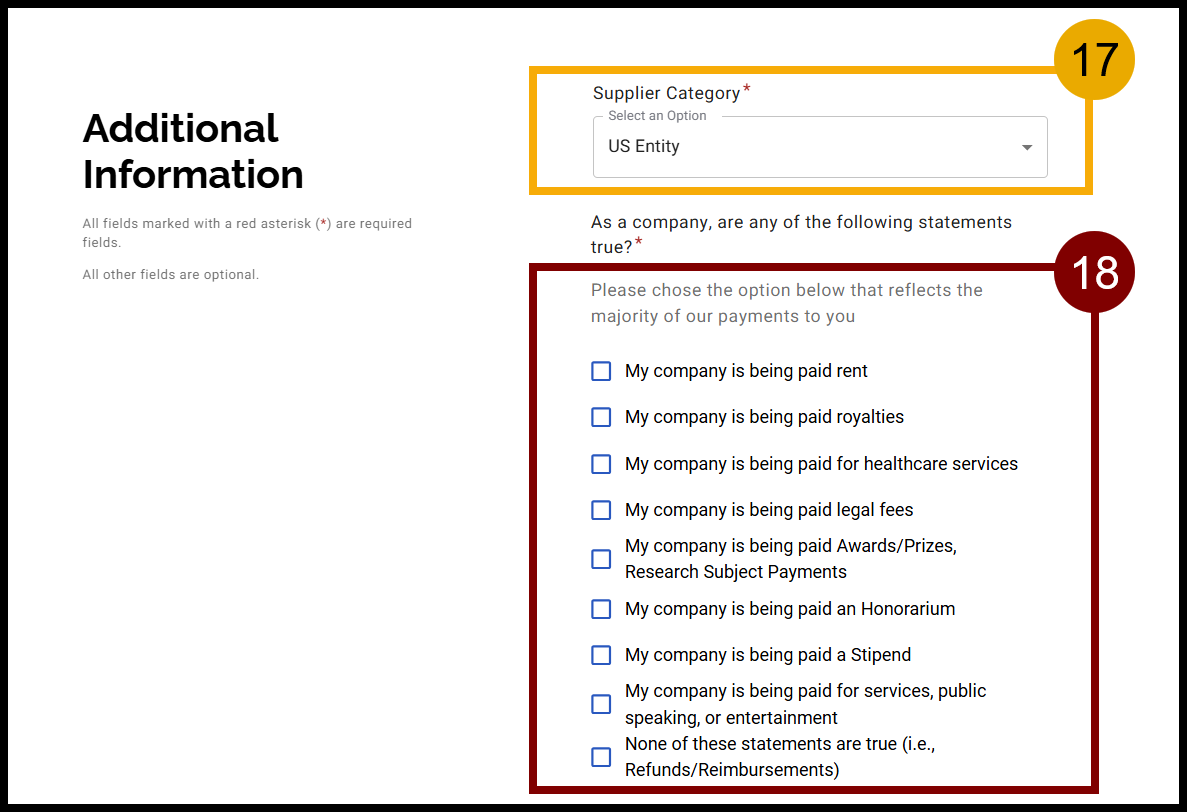Click the number 17 callout badge
Screen dimensions: 1187x812
1094,60
